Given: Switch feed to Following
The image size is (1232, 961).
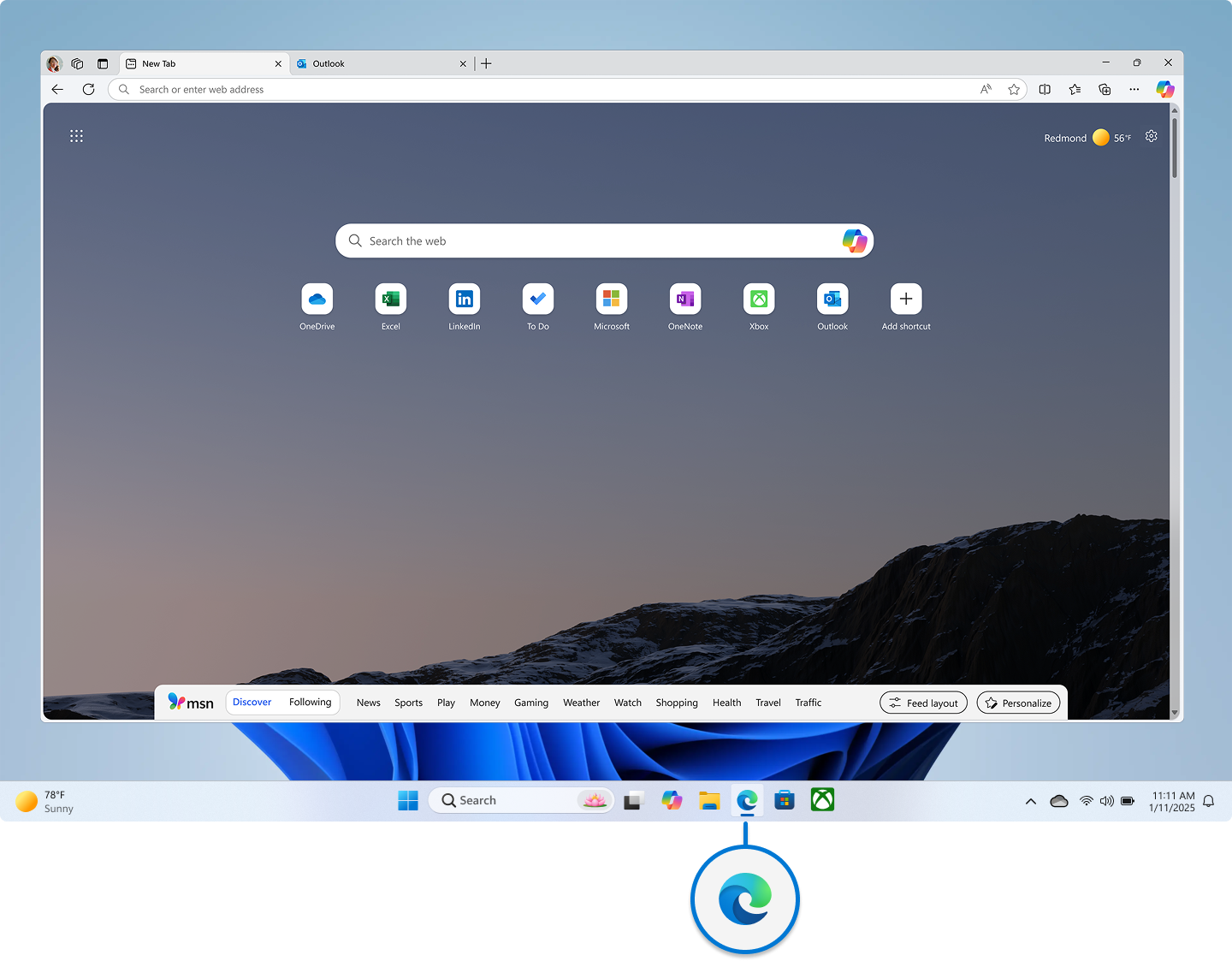Looking at the screenshot, I should click(310, 702).
